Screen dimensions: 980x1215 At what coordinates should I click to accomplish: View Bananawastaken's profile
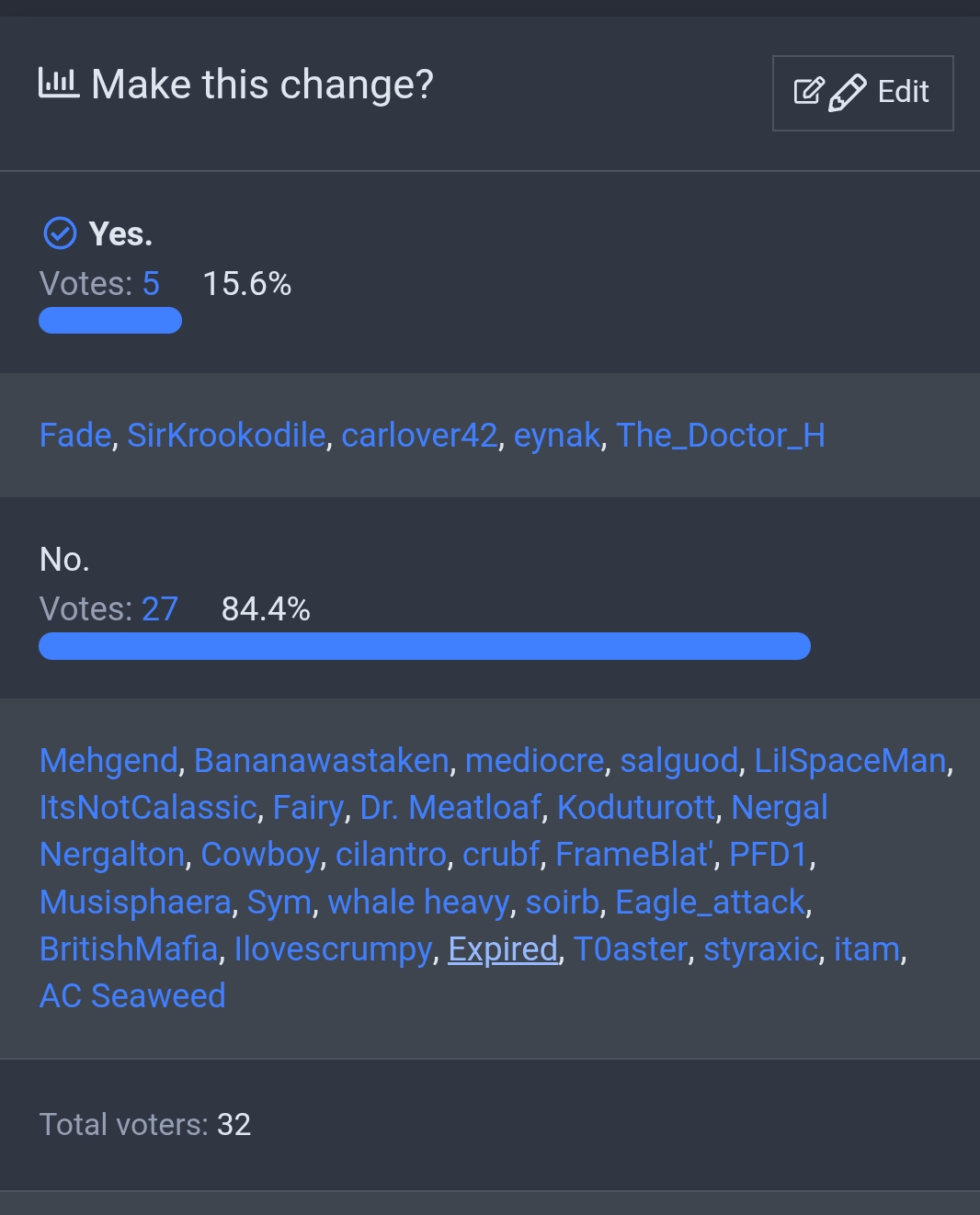click(321, 761)
